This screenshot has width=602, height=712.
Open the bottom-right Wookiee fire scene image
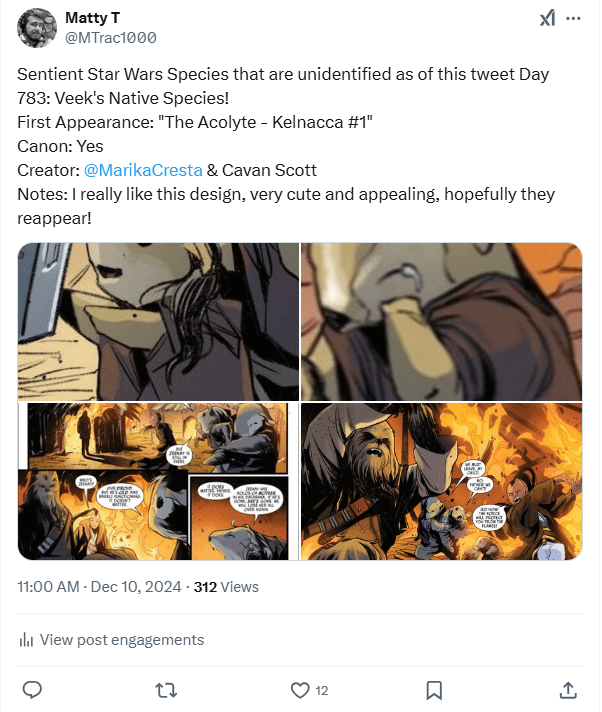point(441,481)
